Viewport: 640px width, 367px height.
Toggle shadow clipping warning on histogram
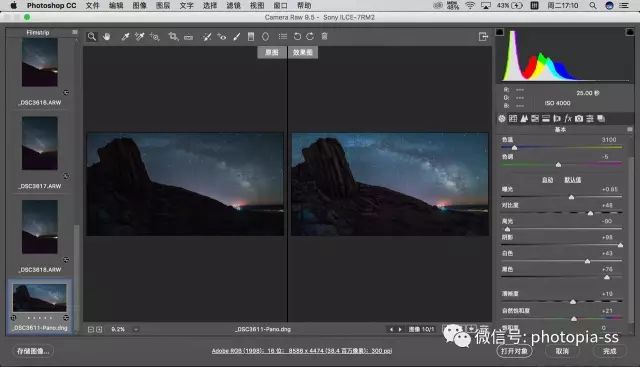coord(500,32)
